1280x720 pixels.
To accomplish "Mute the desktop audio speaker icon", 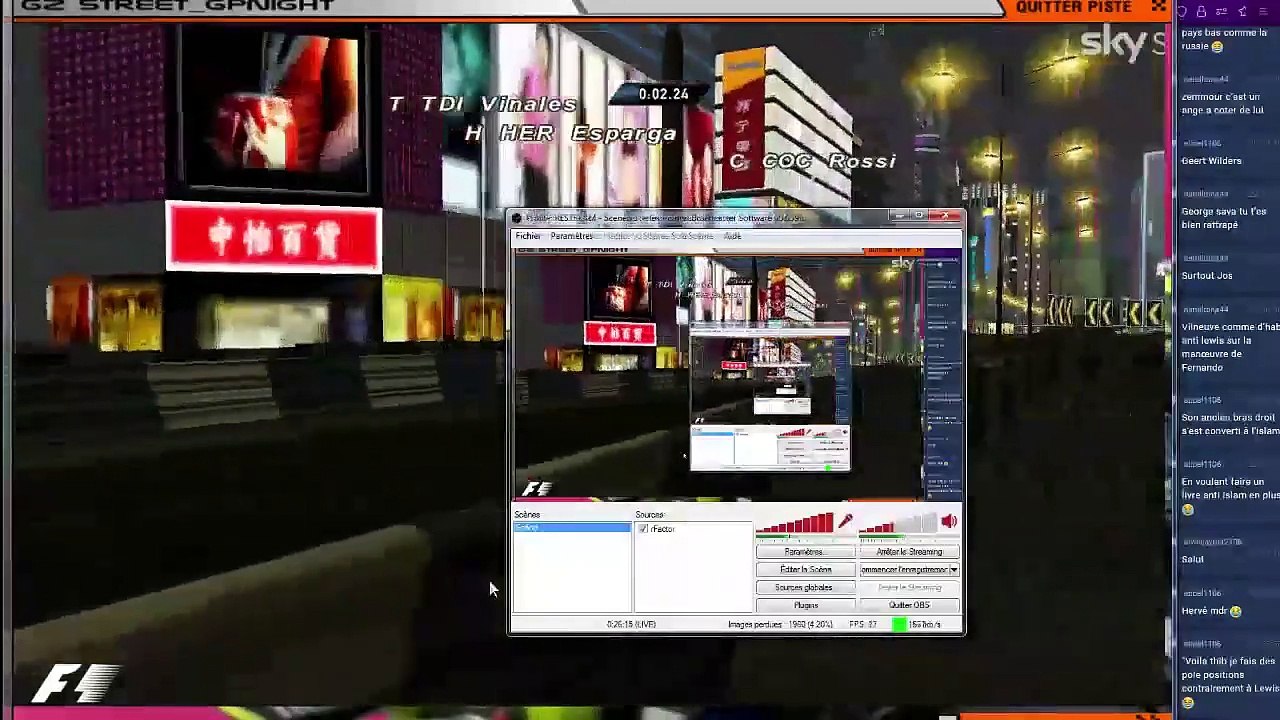I will tap(948, 521).
